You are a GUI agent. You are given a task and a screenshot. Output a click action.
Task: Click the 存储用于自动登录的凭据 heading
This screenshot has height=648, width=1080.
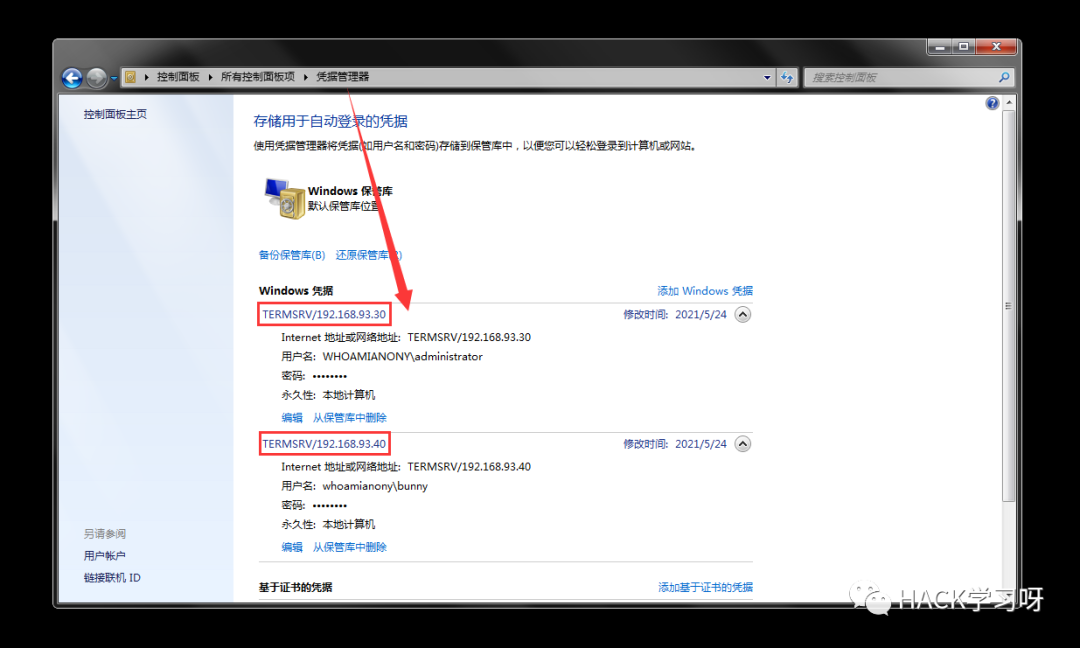(x=331, y=121)
